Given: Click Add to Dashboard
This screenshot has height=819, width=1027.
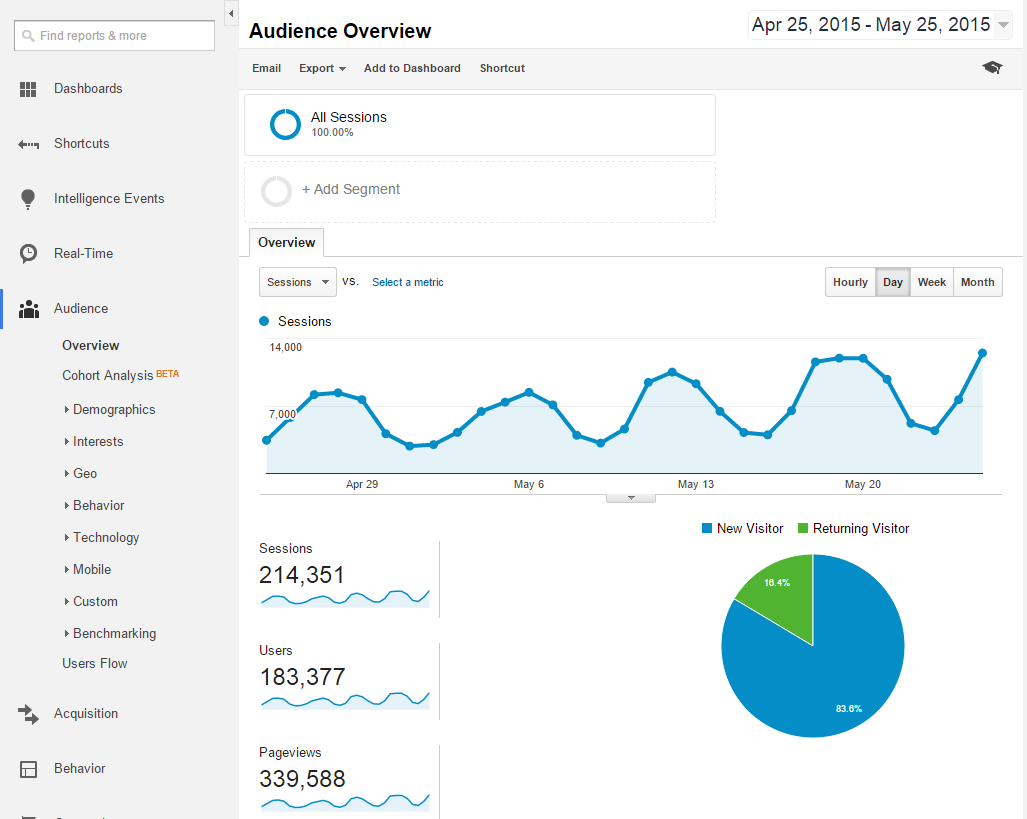Looking at the screenshot, I should (x=412, y=68).
